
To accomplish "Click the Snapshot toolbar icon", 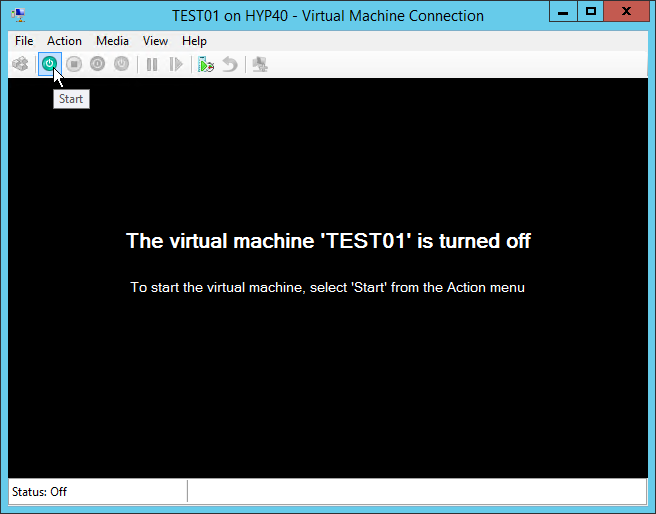I will (x=205, y=64).
